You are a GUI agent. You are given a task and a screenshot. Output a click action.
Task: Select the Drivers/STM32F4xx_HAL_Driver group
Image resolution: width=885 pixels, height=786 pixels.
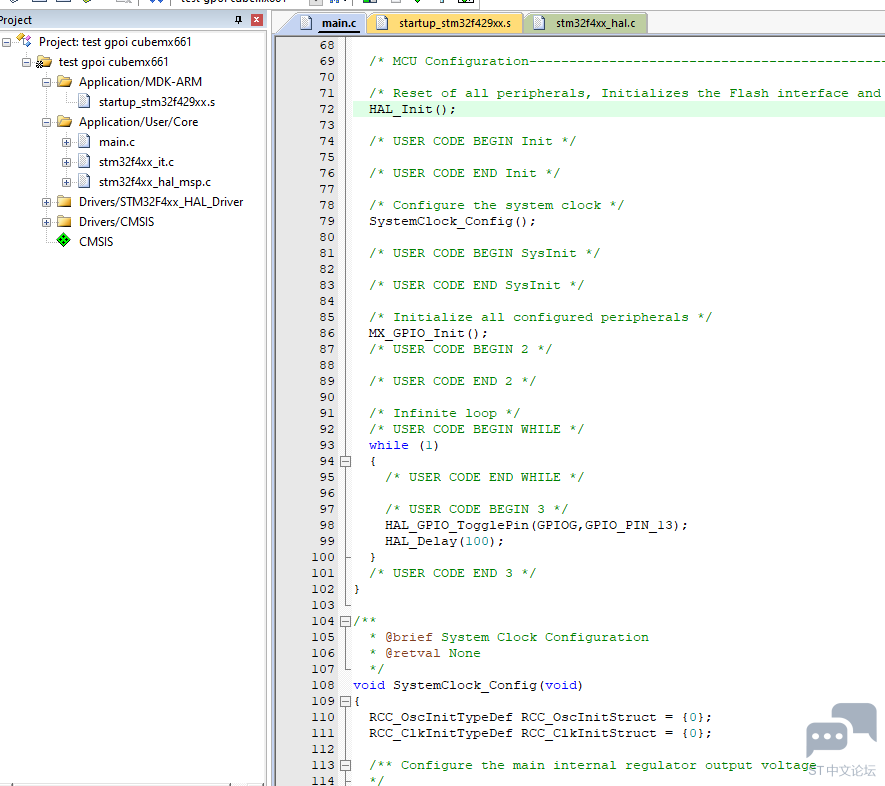tap(161, 201)
